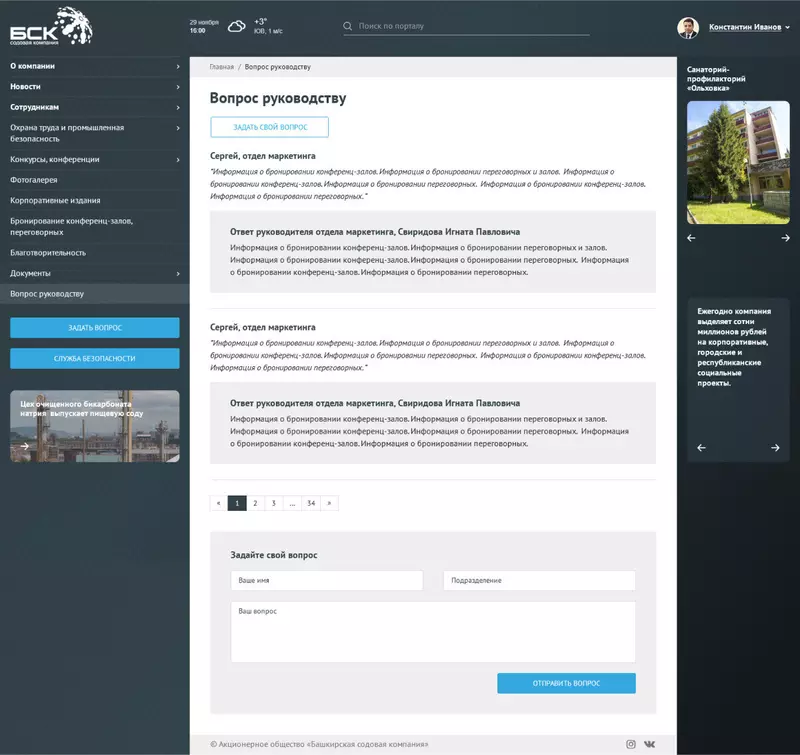
Task: Go to page 34 in pagination
Action: pyautogui.click(x=309, y=503)
